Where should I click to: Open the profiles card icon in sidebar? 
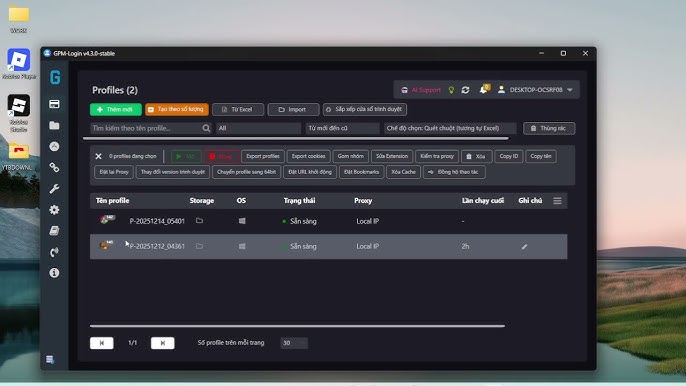tap(54, 104)
